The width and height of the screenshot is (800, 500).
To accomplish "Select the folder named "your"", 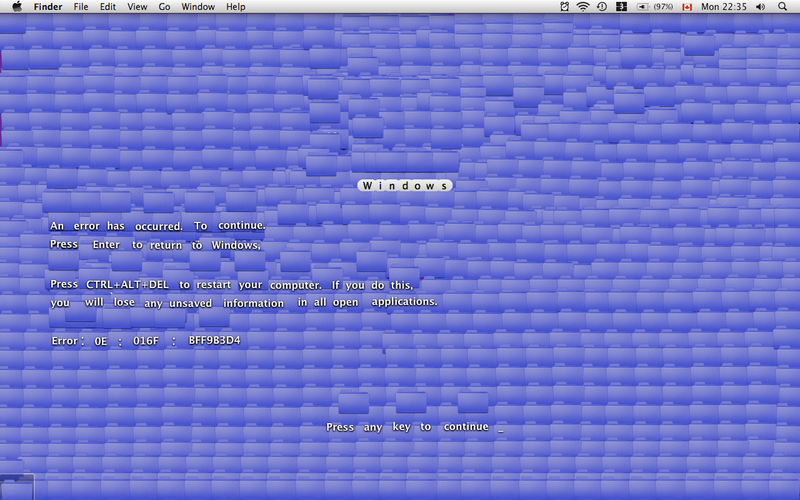I will (x=250, y=285).
